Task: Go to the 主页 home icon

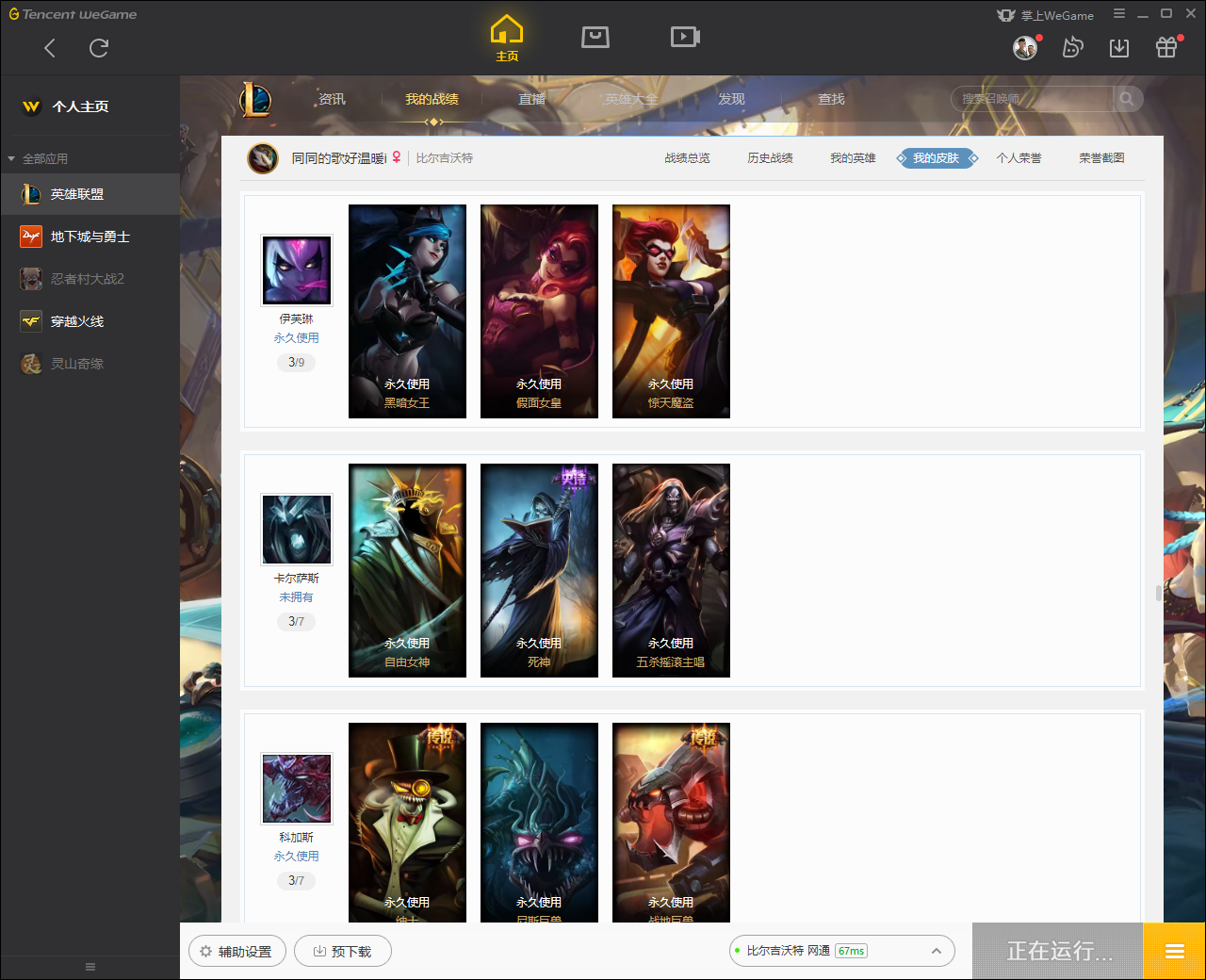Action: 507,38
